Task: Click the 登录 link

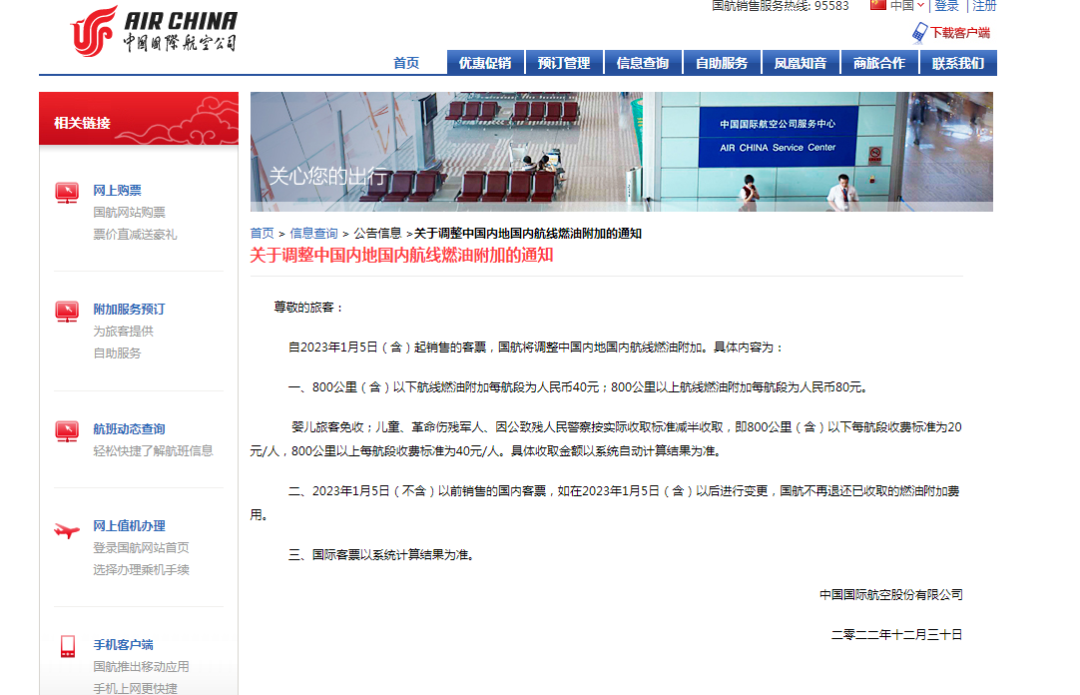Action: 946,6
